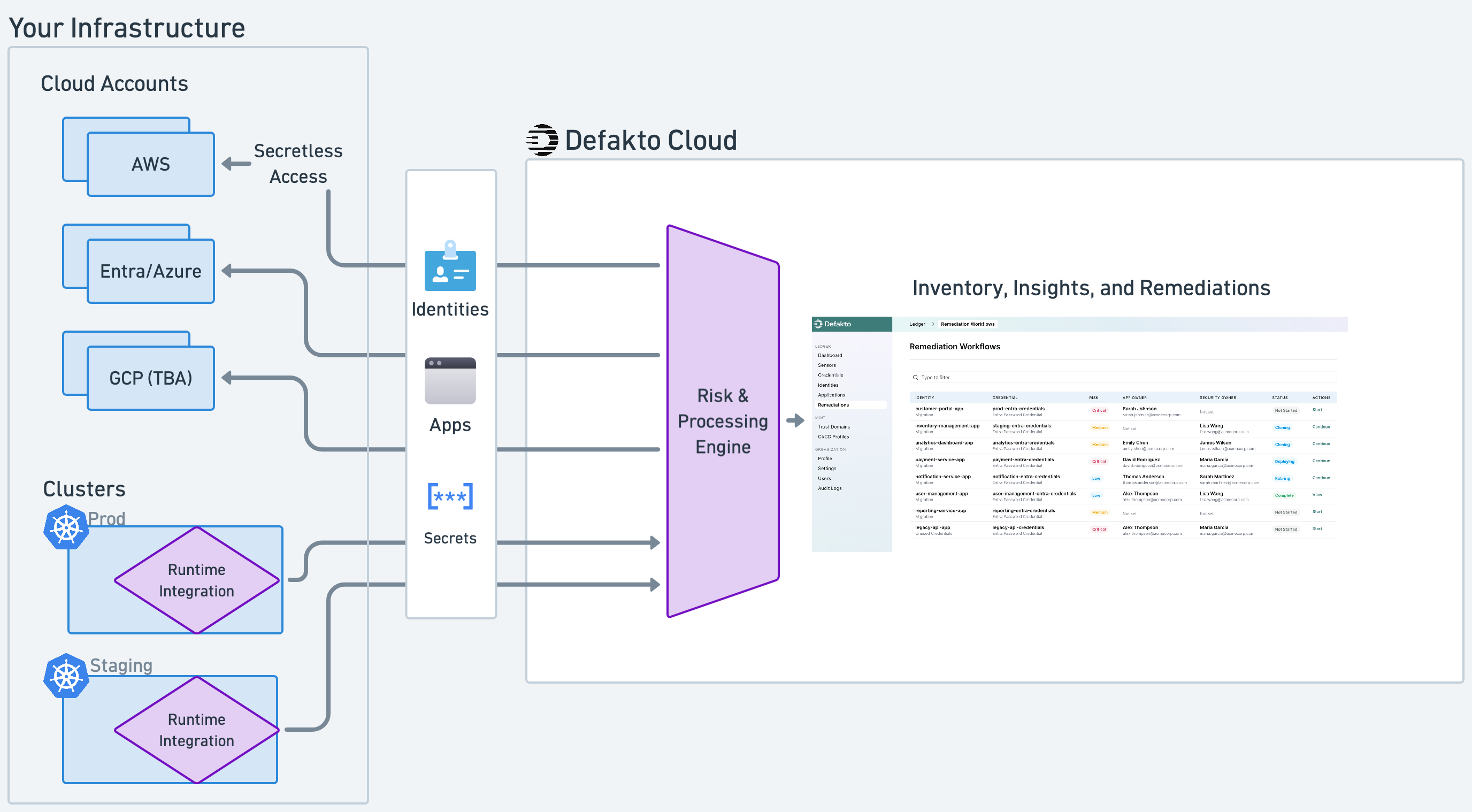Click the APP OWNER column header
Screen dimensions: 1472x812
pos(1134,398)
